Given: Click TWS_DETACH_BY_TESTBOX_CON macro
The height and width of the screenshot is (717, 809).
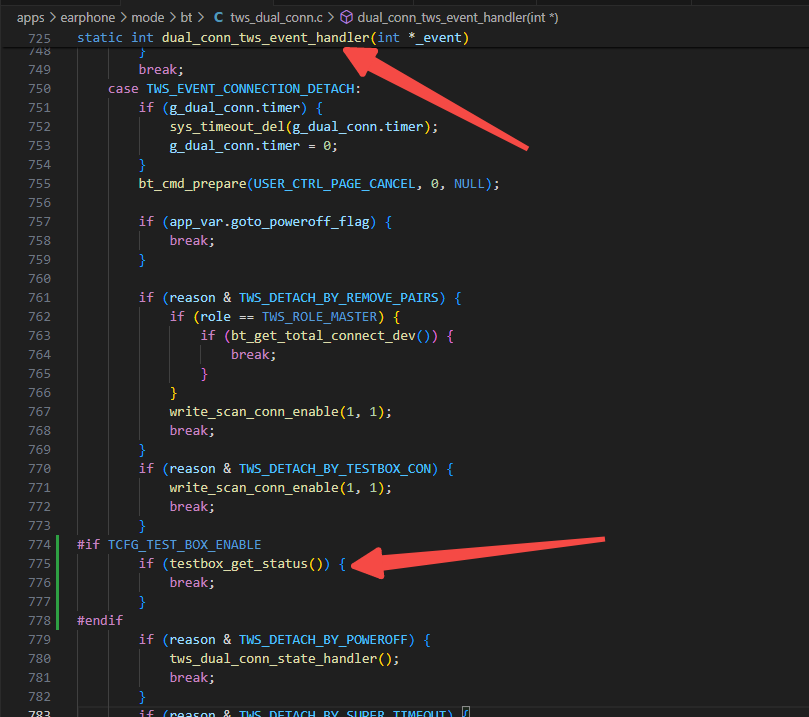Looking at the screenshot, I should pos(335,469).
